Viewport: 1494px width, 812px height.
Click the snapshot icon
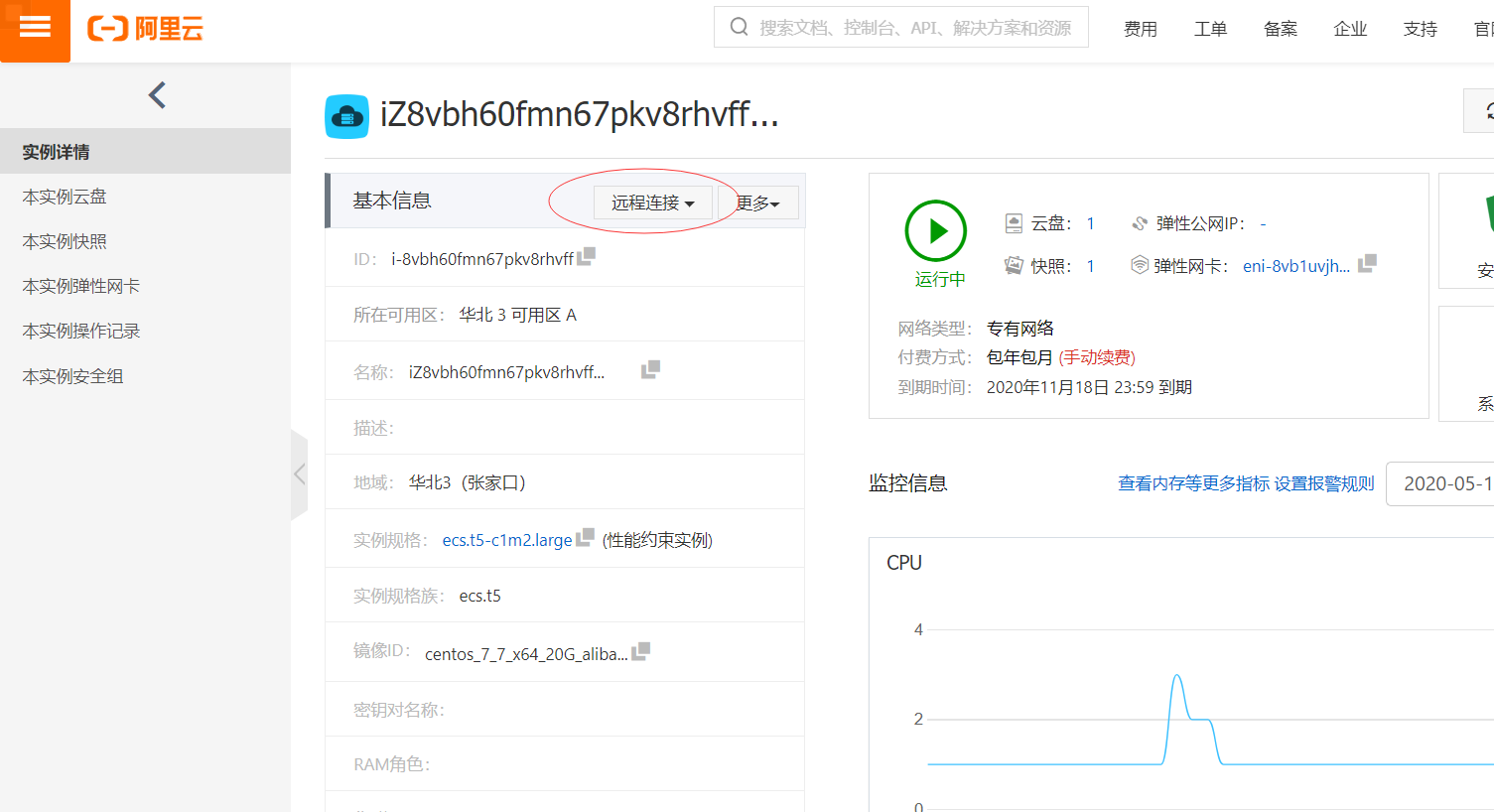[1014, 265]
